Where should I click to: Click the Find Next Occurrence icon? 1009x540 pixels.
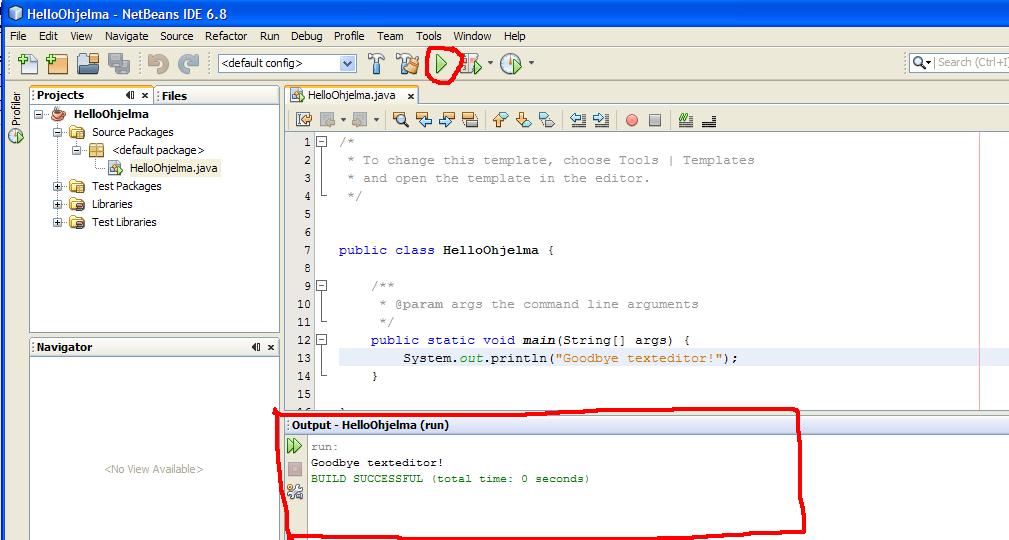tap(447, 120)
